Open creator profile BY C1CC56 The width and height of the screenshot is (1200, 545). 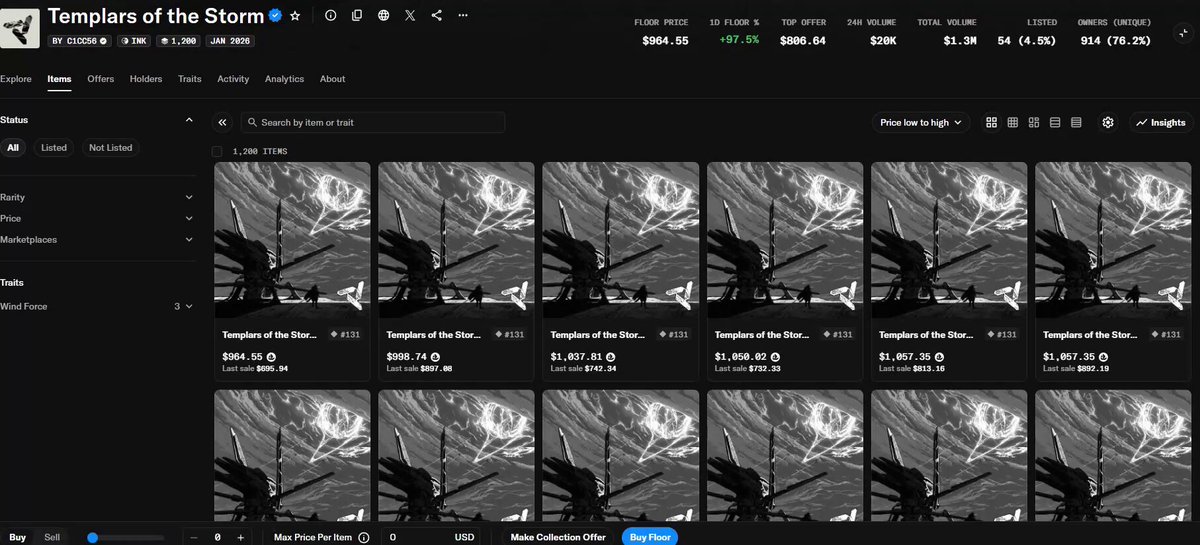point(80,41)
